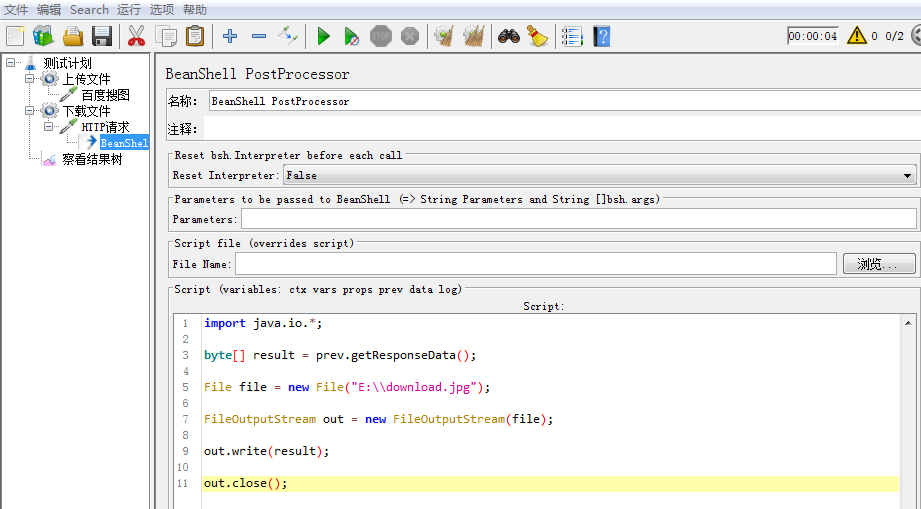Select 百度搜图 sampler in tree

tap(106, 95)
